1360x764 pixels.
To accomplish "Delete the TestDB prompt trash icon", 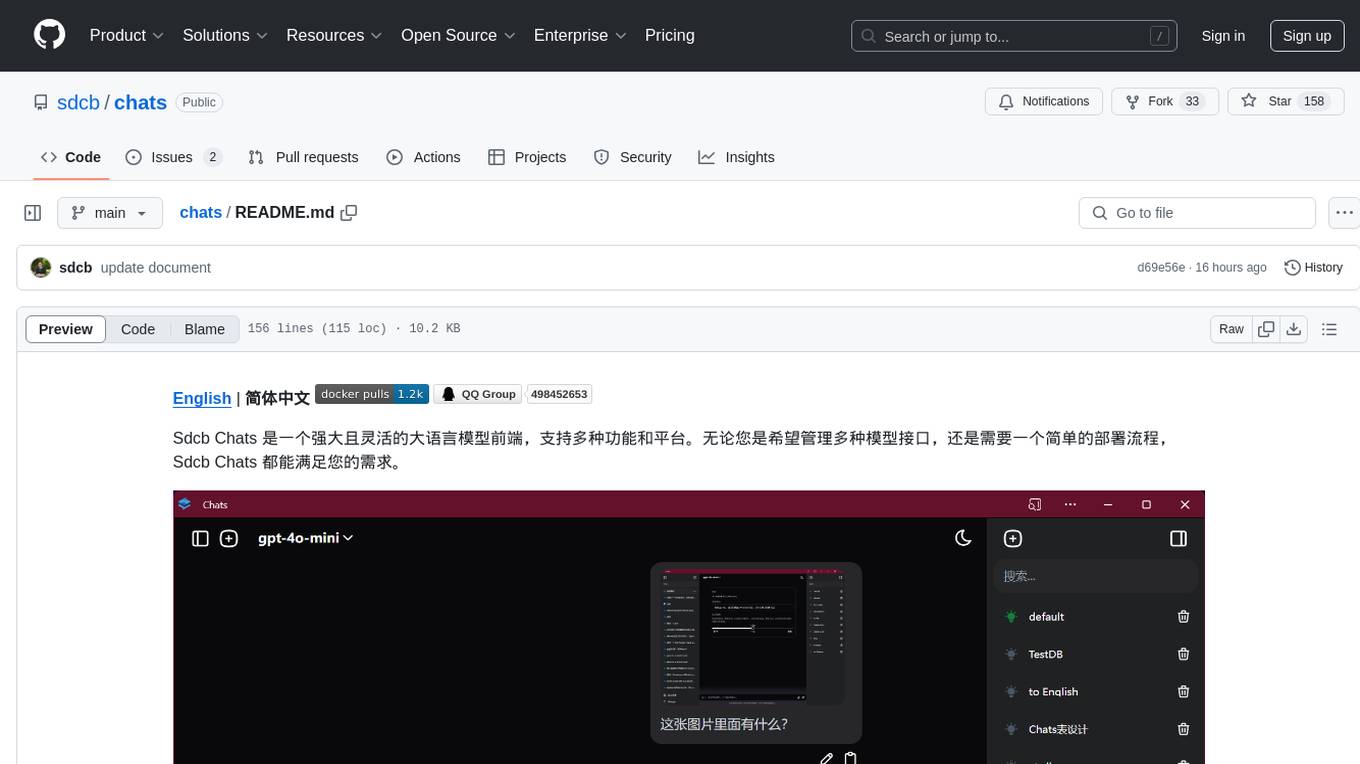I will tap(1183, 654).
